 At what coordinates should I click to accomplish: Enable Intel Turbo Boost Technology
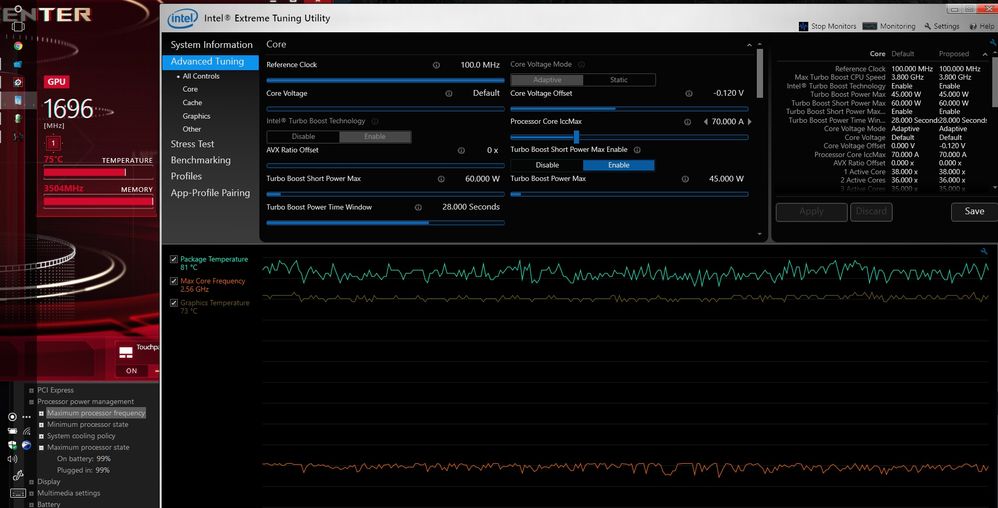375,136
